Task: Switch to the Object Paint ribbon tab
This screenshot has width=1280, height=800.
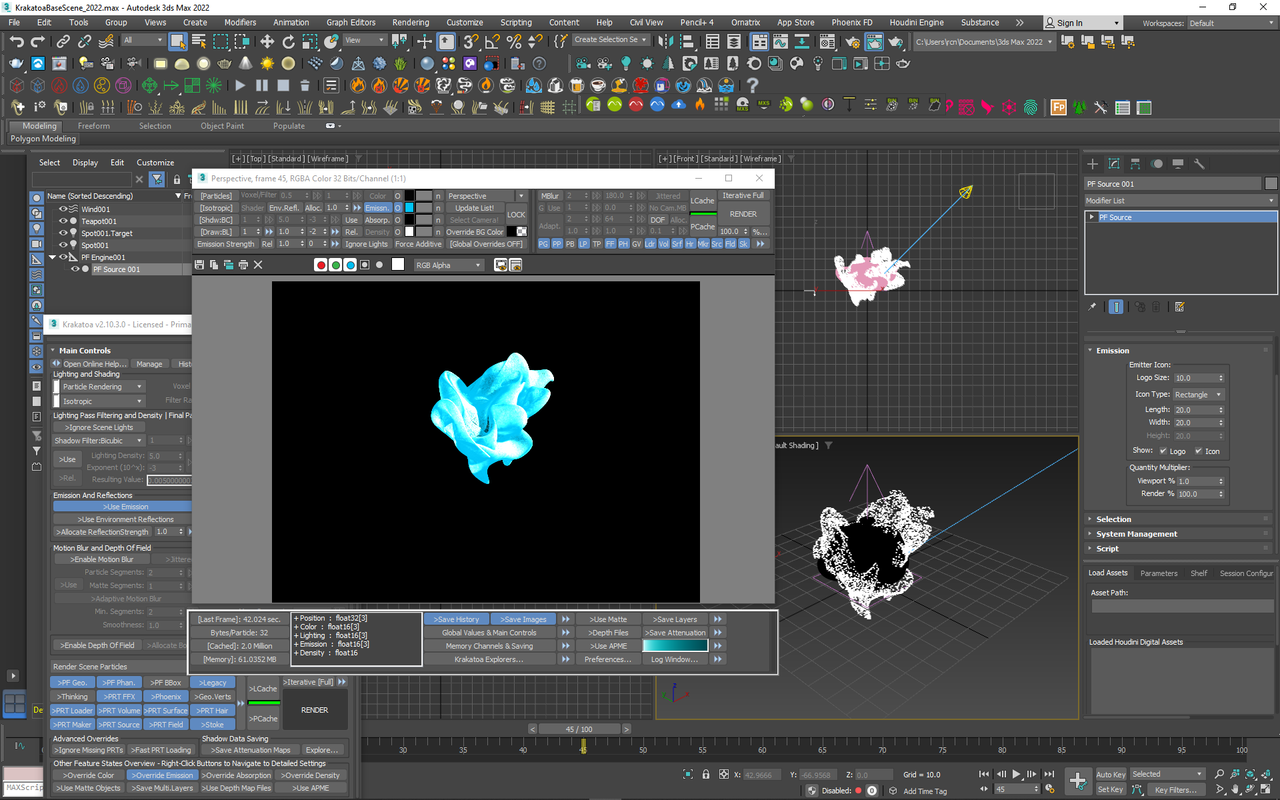Action: click(222, 126)
